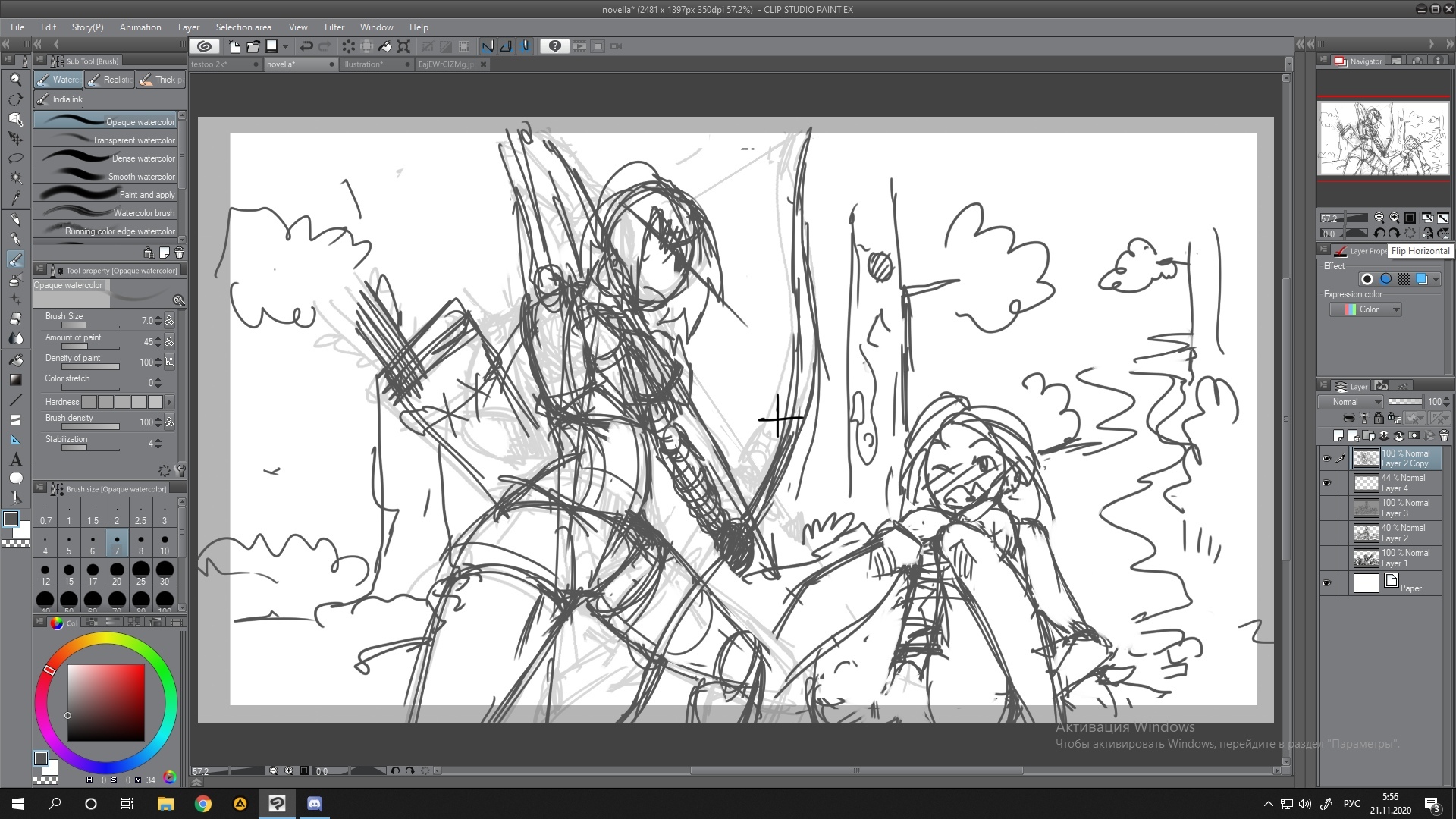Click Rotate left icon in Navigator
This screenshot has width=1456, height=819.
[1379, 234]
